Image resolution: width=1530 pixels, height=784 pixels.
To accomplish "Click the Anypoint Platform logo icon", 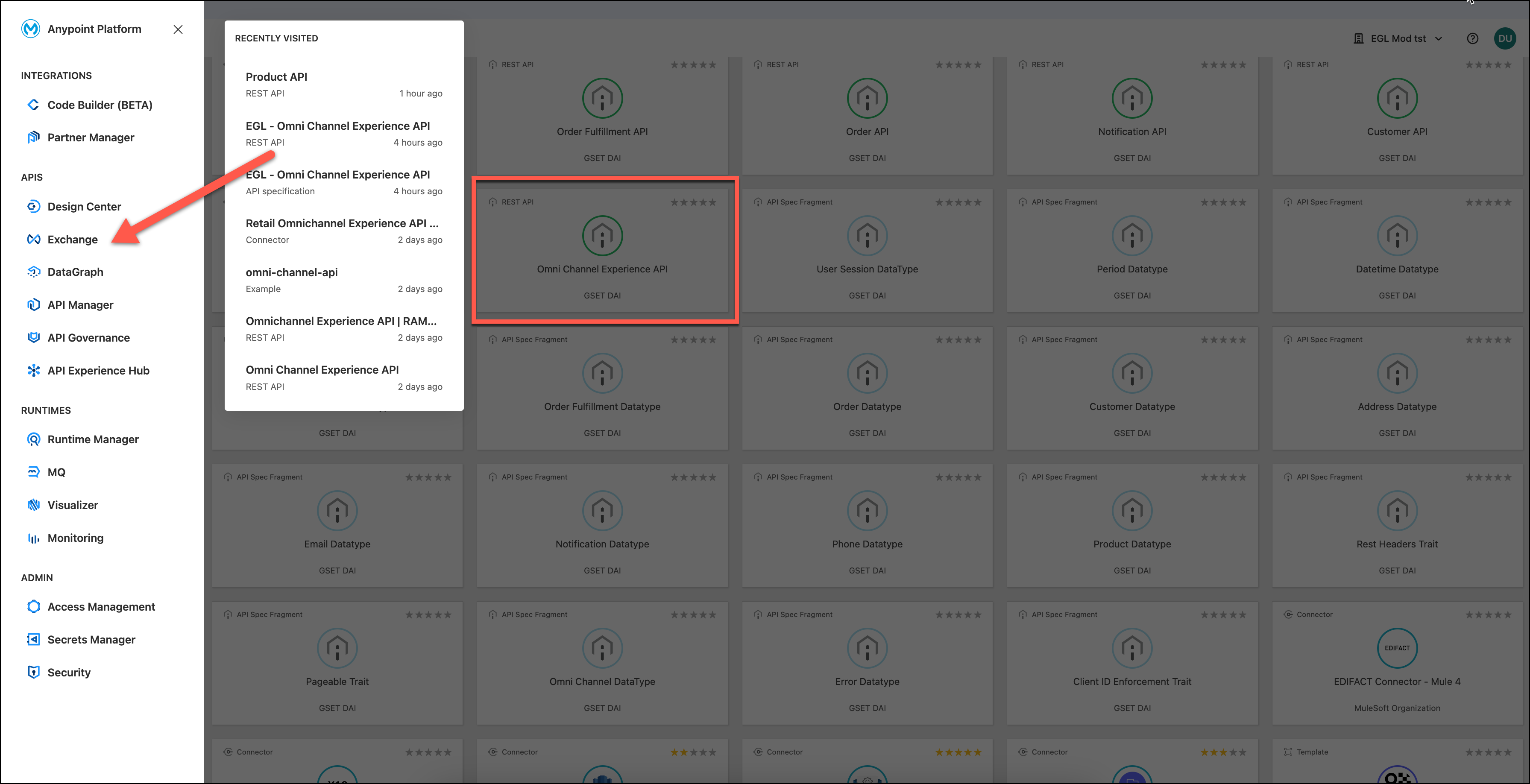I will [x=30, y=29].
